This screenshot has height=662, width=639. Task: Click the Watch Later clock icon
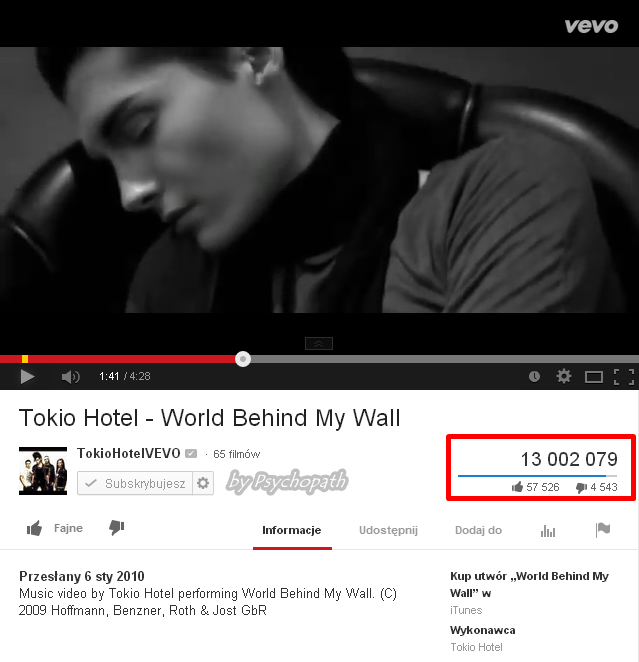534,376
